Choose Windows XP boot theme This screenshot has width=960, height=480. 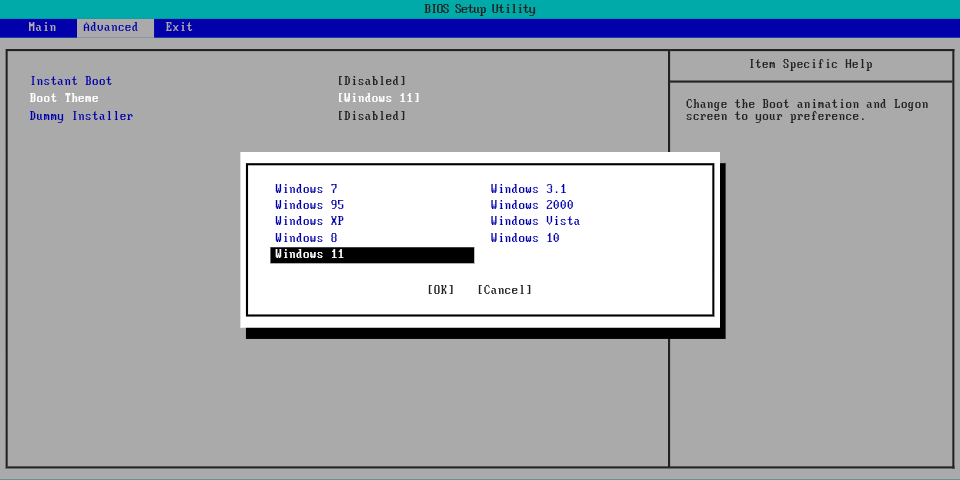point(310,221)
